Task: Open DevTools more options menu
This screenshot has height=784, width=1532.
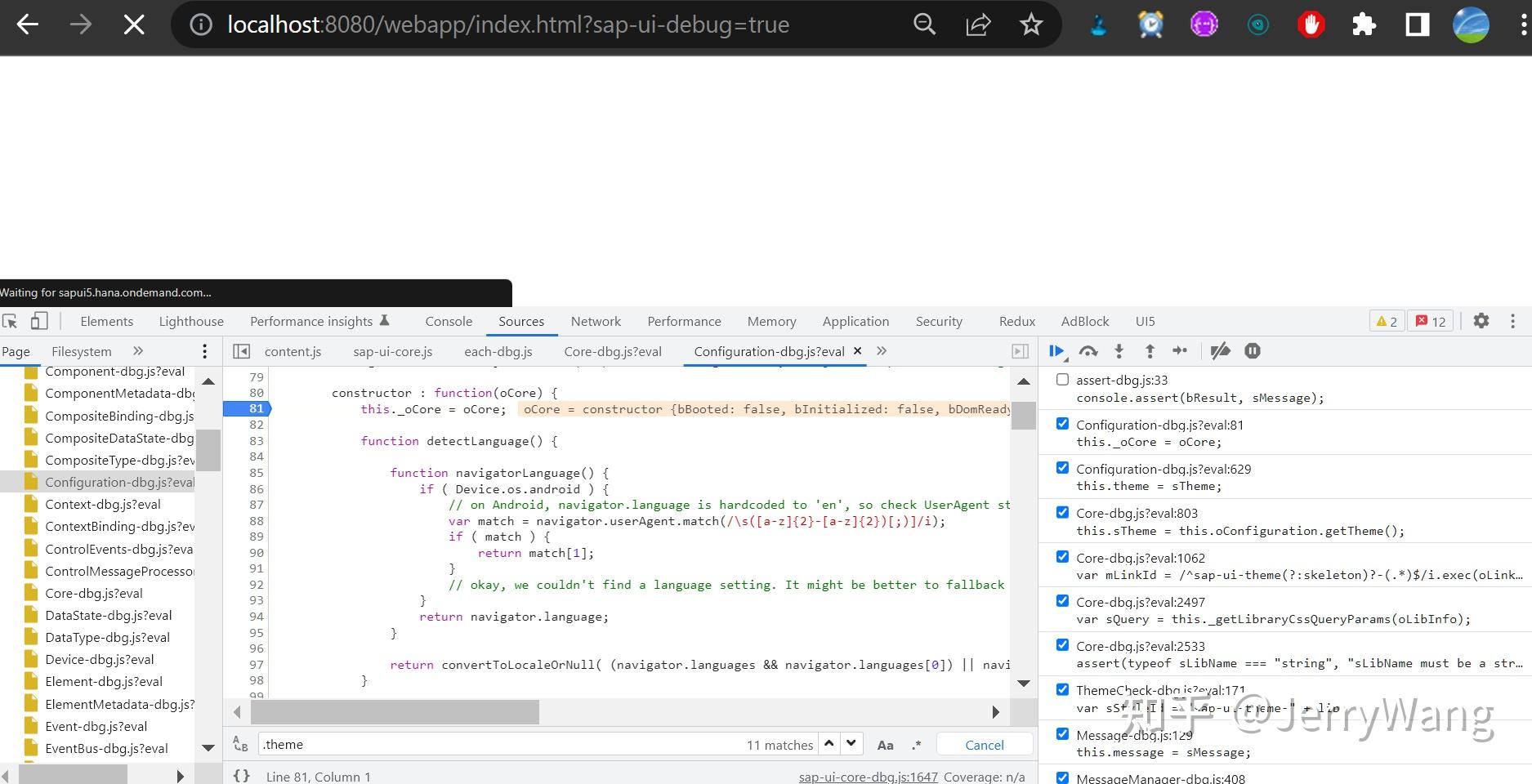Action: pos(1513,321)
